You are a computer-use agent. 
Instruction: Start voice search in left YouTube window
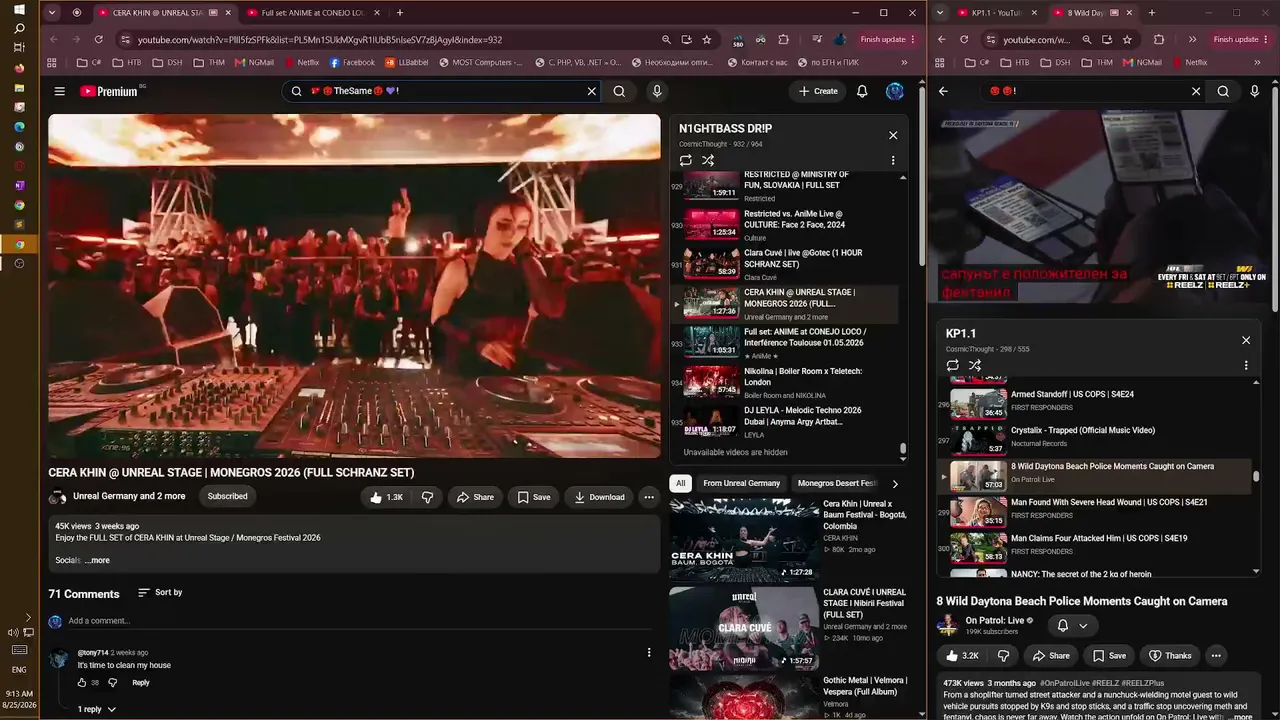657,91
